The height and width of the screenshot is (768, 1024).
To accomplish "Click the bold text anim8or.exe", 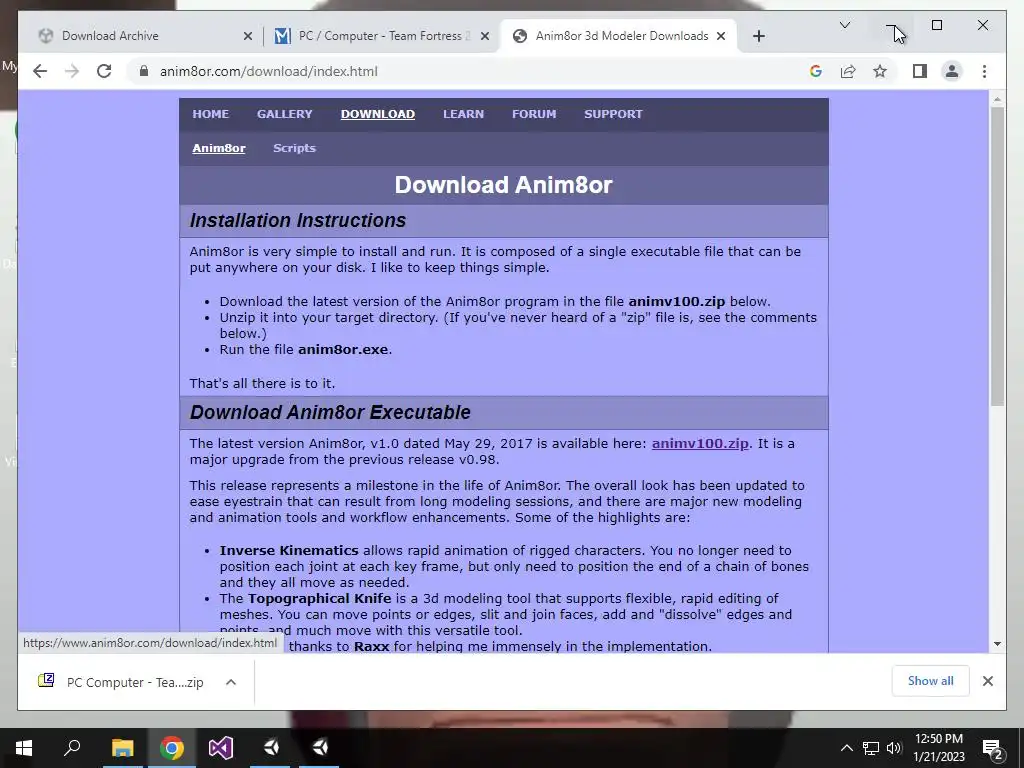I will [343, 349].
